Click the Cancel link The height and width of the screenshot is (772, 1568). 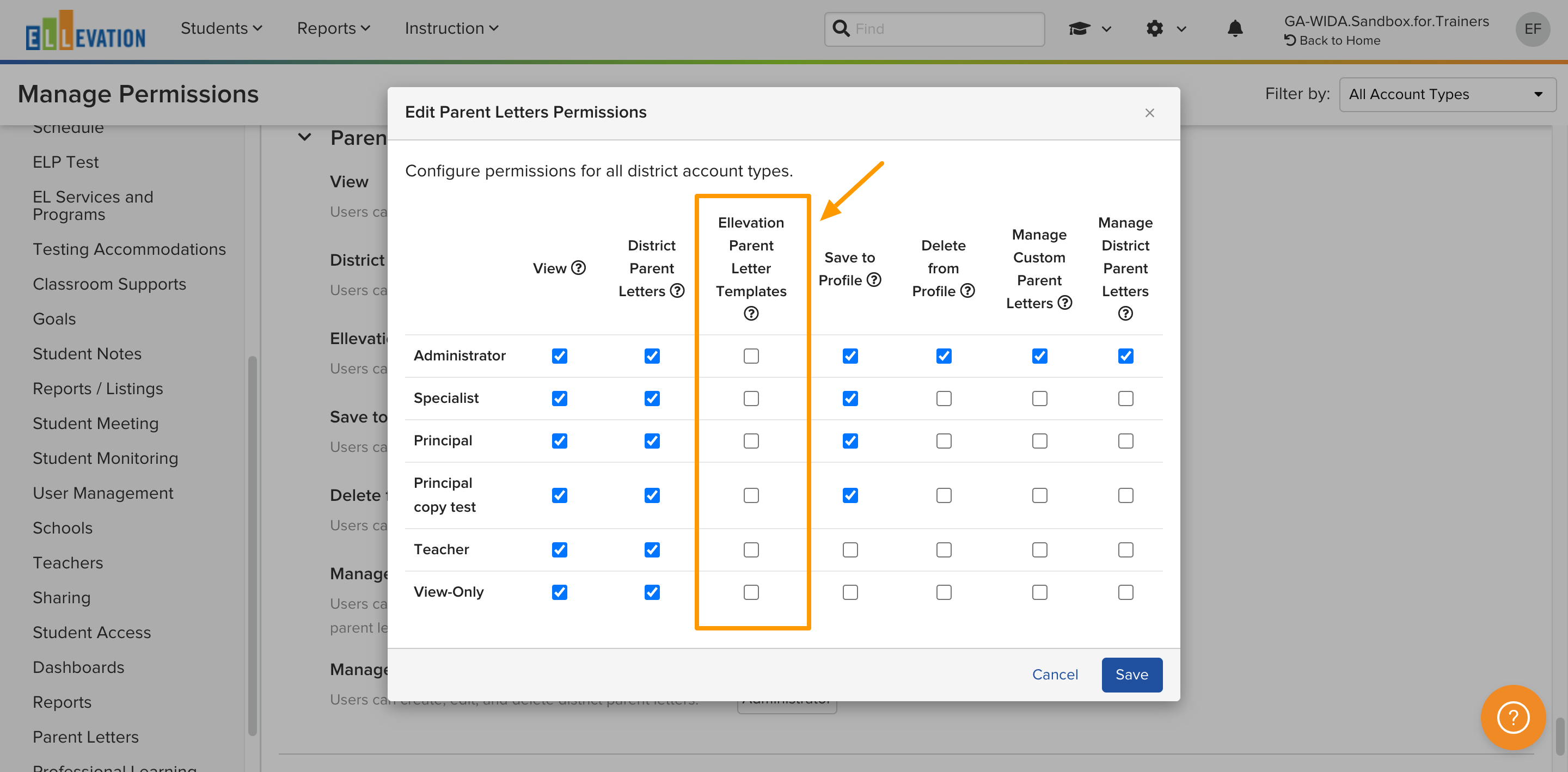pos(1055,675)
